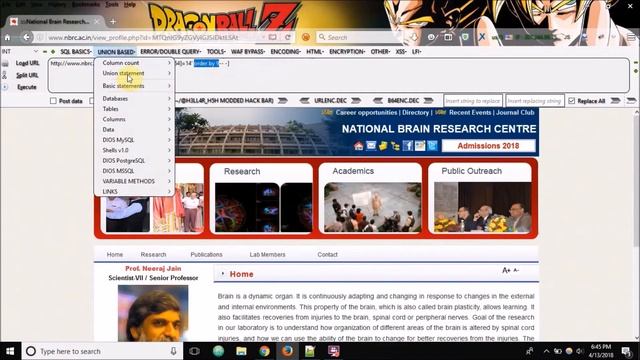Click the Publications tab on the profile
Screen dimensions: 640x360
206,254
